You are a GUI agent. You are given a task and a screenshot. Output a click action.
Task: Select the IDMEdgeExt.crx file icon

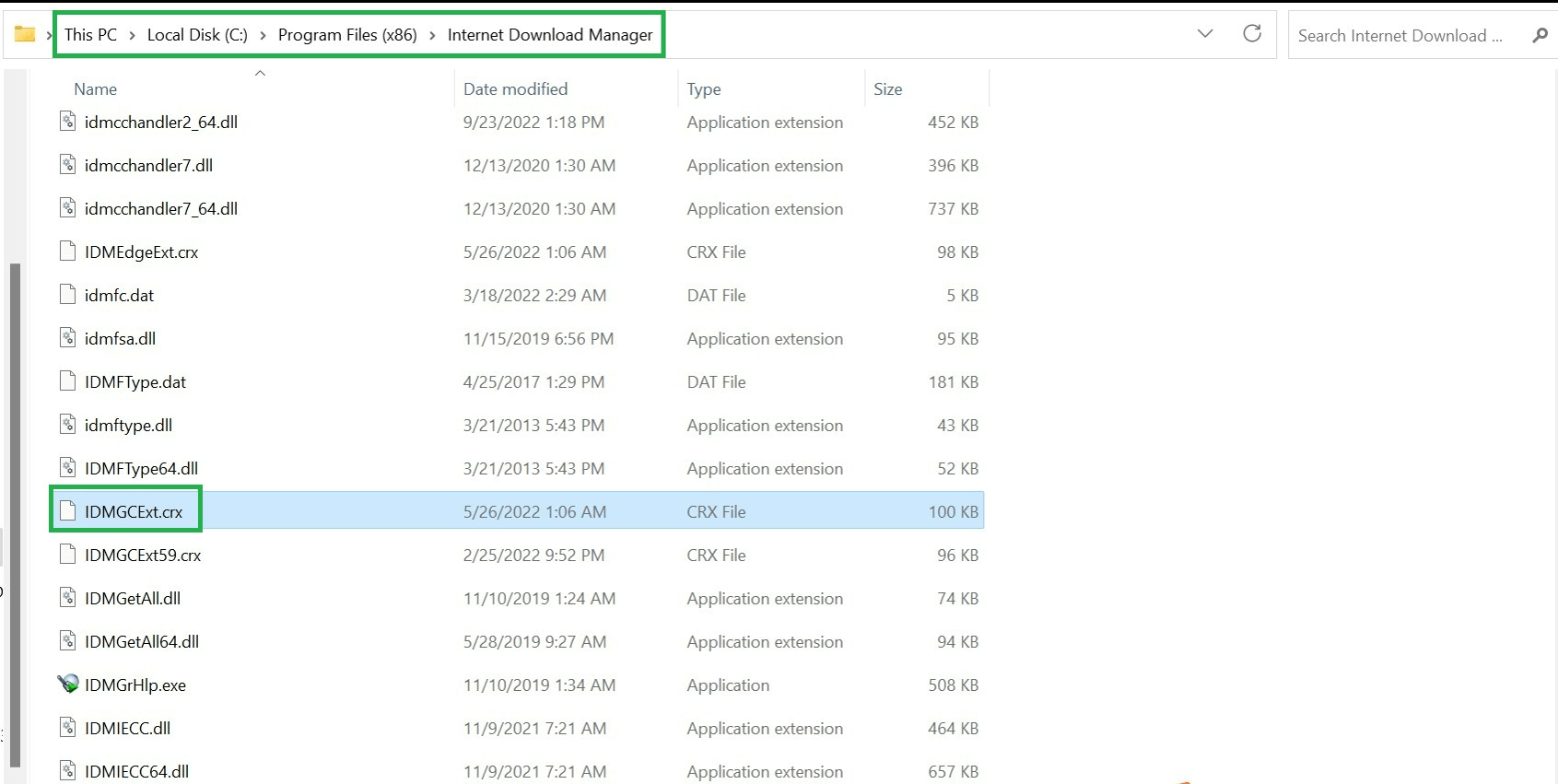pyautogui.click(x=67, y=252)
